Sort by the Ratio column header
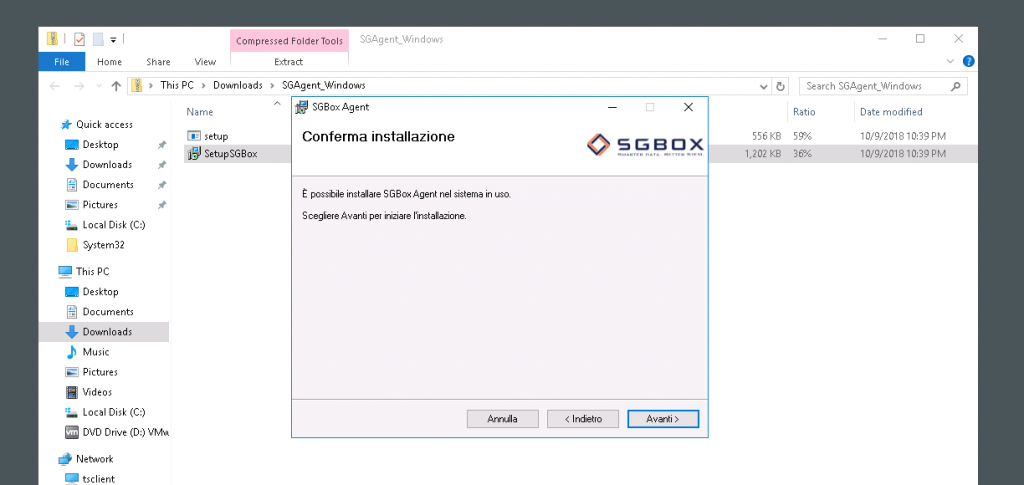This screenshot has width=1024, height=485. [804, 112]
